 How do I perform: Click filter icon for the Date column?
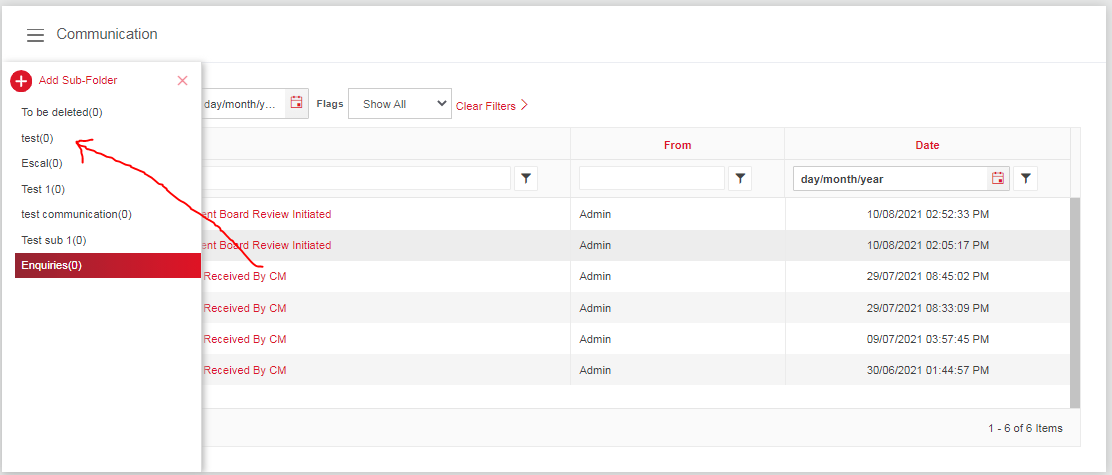[1025, 179]
